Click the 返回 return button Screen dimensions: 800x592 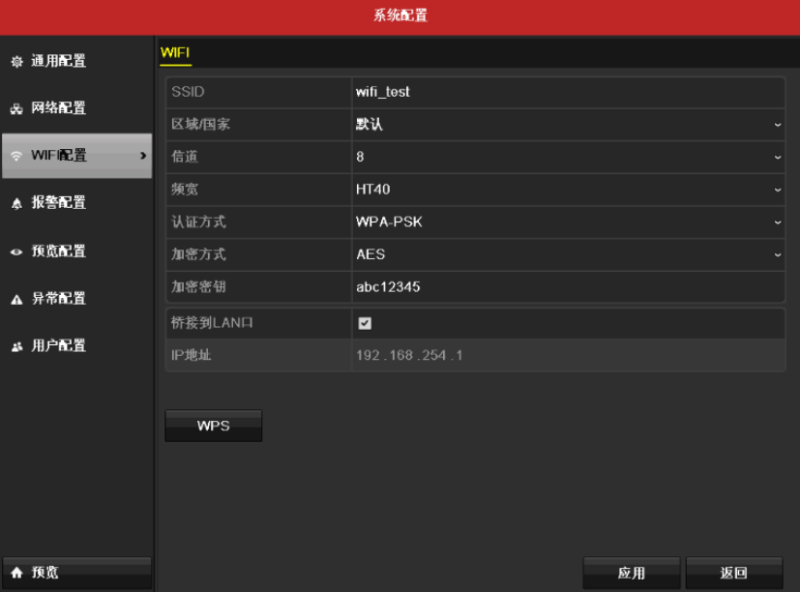click(x=734, y=572)
